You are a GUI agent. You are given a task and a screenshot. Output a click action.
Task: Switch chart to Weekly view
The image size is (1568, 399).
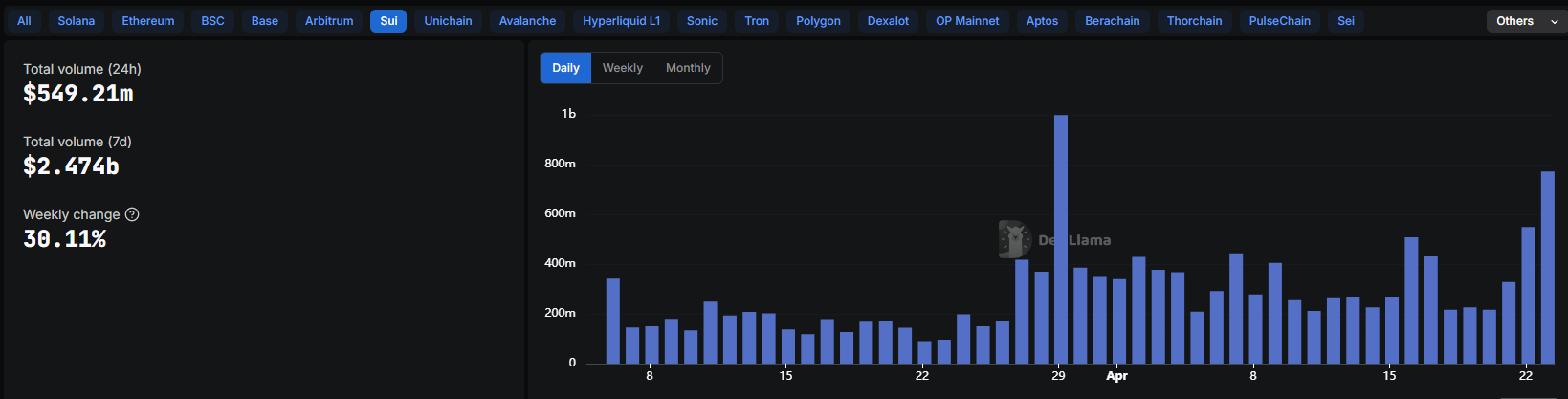(x=622, y=68)
